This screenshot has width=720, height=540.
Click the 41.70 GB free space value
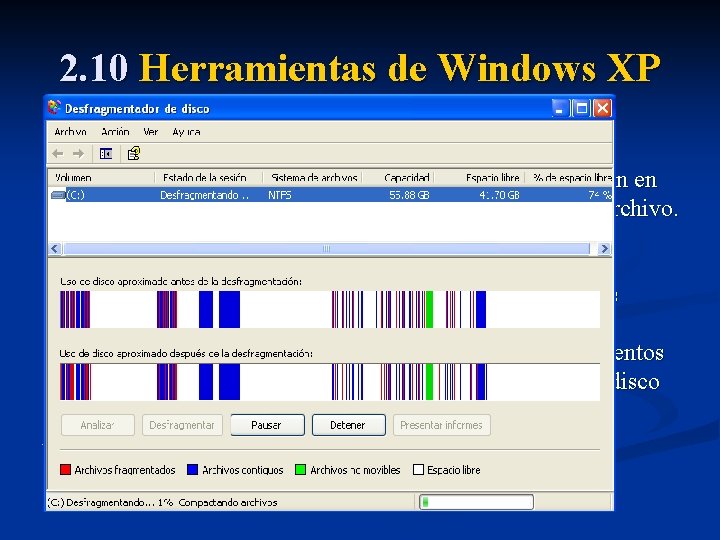499,195
